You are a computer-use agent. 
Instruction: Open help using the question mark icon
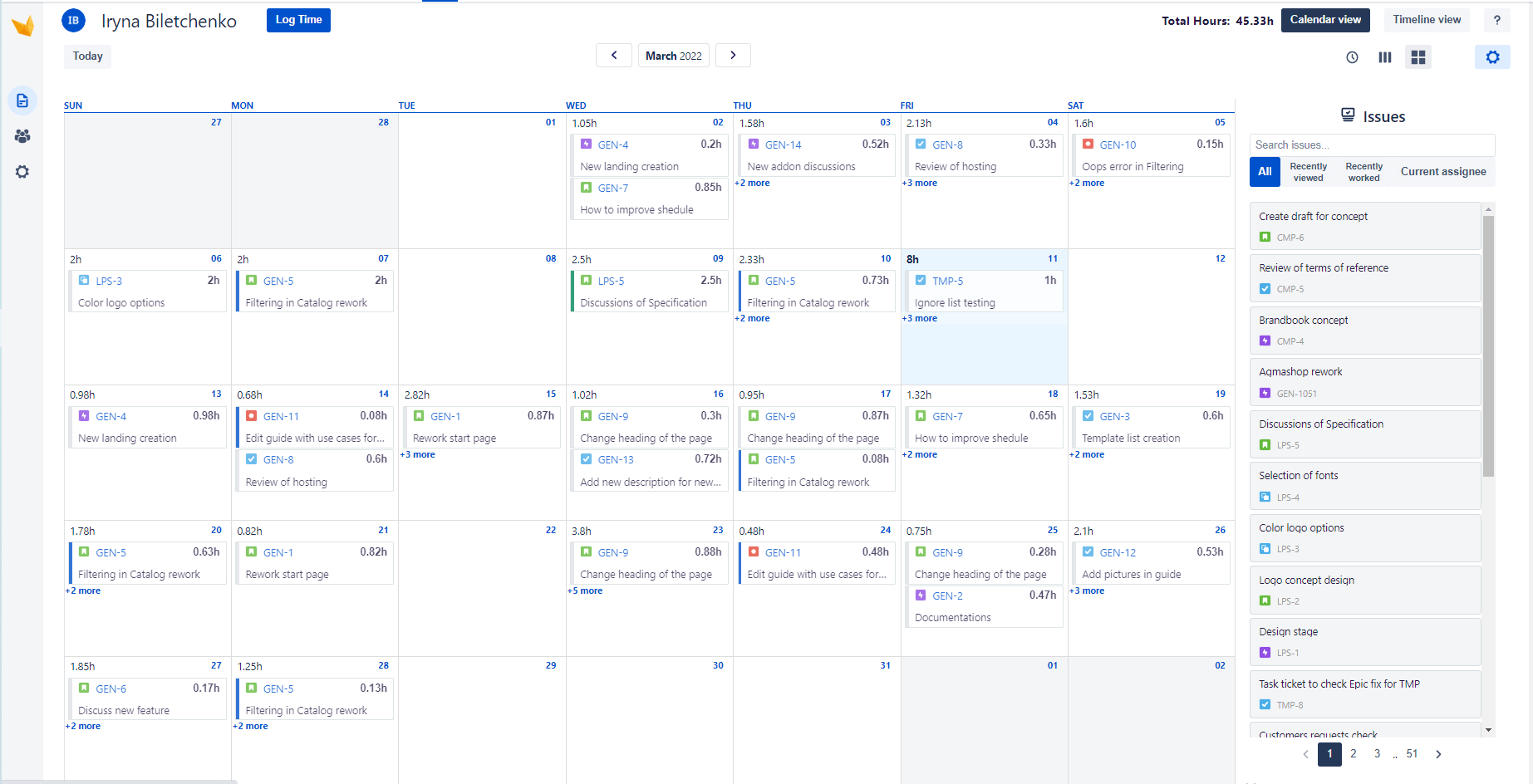coord(1497,20)
